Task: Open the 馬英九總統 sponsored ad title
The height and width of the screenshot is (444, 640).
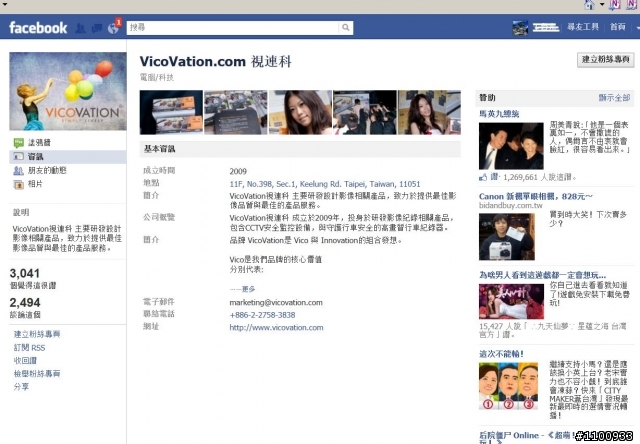Action: tap(499, 114)
